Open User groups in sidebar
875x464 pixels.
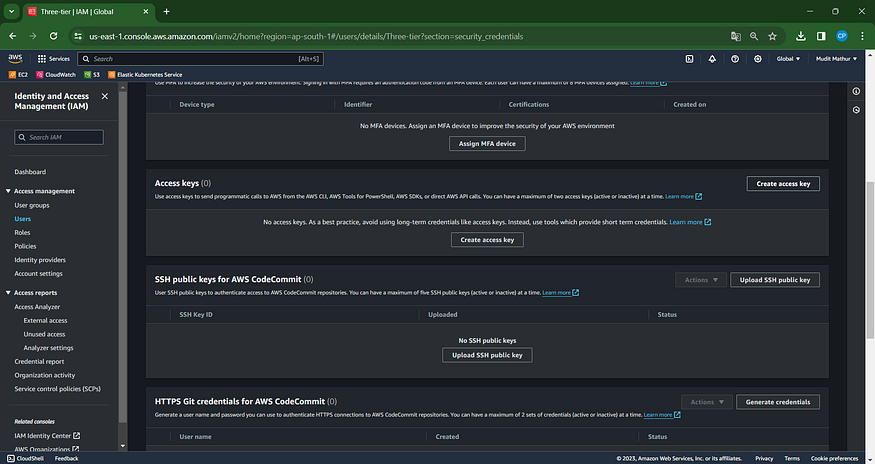point(32,205)
